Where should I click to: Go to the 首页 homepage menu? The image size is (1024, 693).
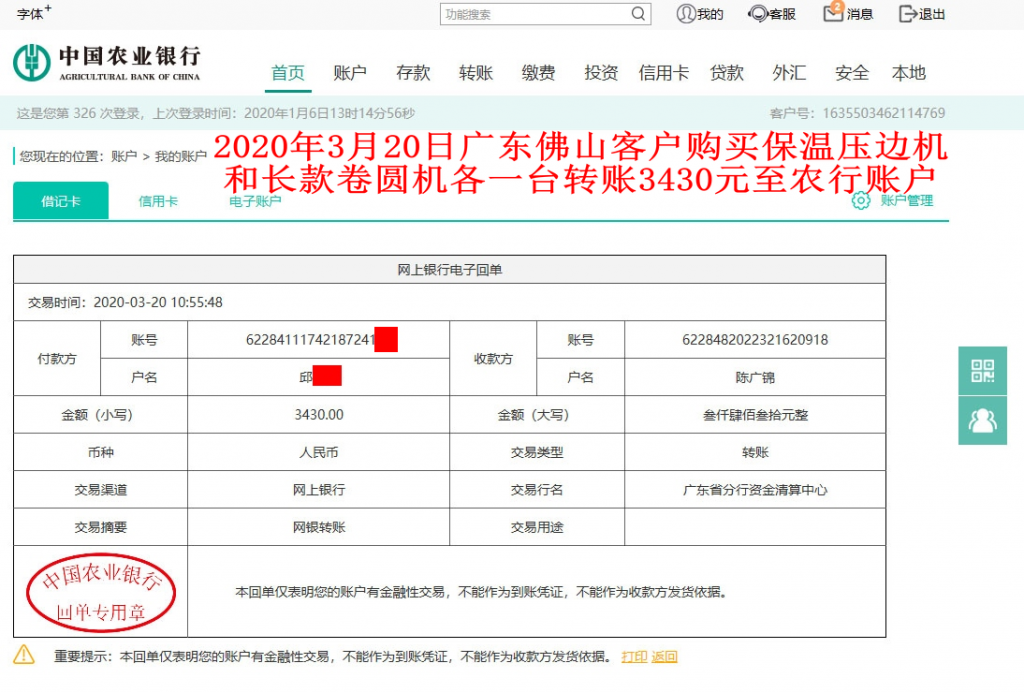coord(287,72)
